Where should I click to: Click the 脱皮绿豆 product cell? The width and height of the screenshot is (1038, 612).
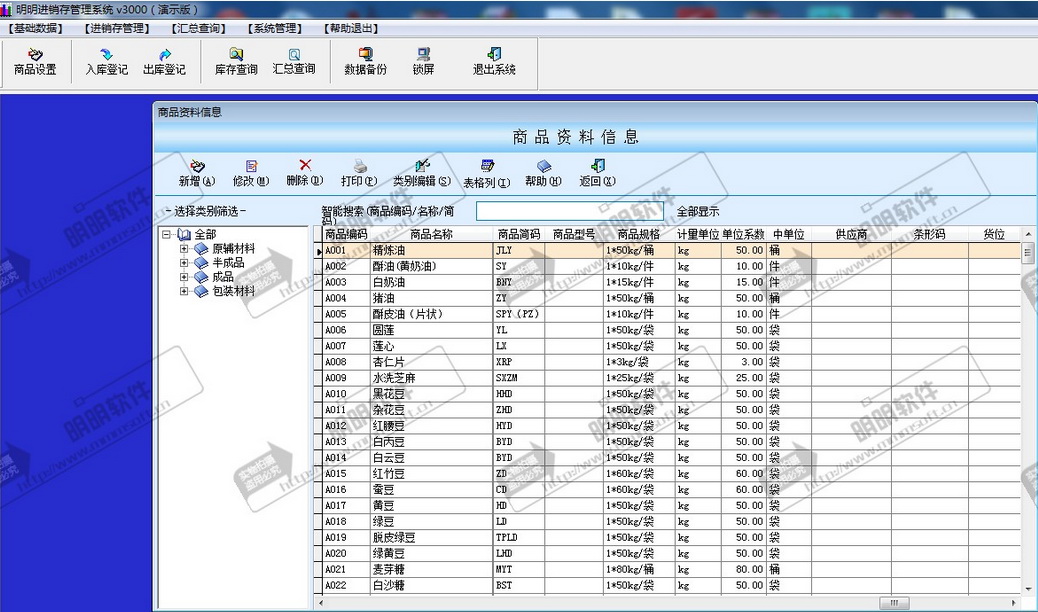[x=432, y=537]
